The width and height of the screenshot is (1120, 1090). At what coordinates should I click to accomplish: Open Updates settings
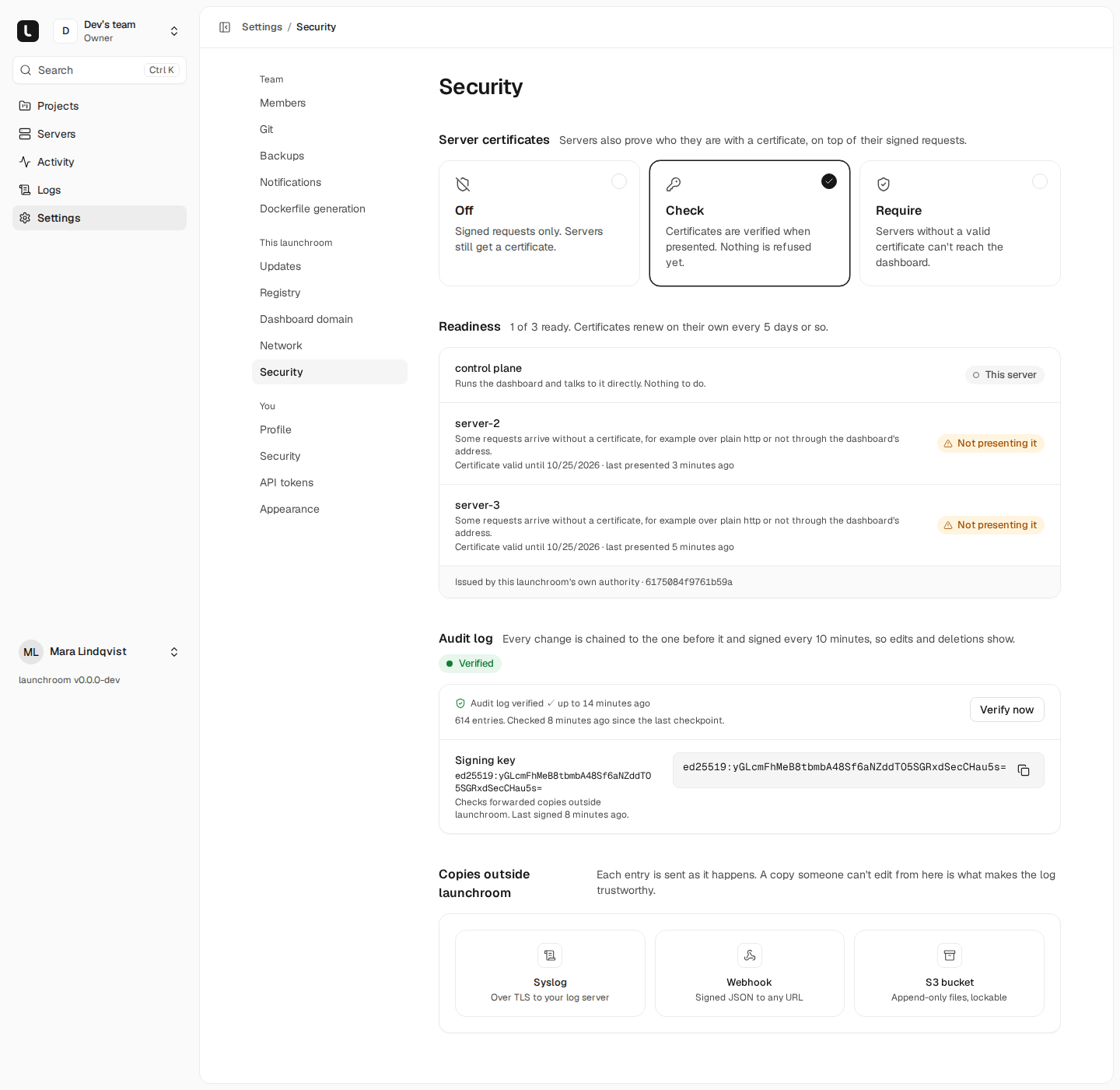point(330,266)
